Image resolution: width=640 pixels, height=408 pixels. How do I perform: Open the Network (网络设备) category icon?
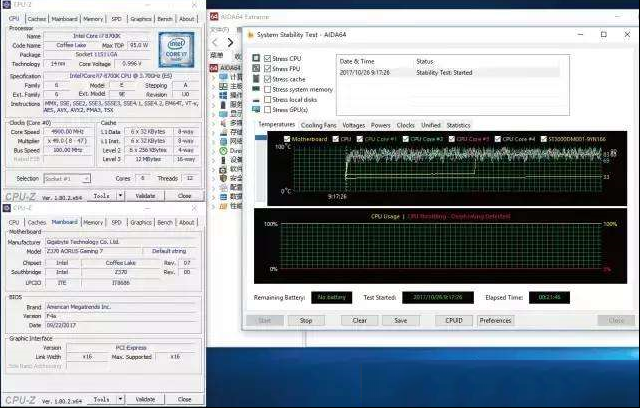[223, 141]
